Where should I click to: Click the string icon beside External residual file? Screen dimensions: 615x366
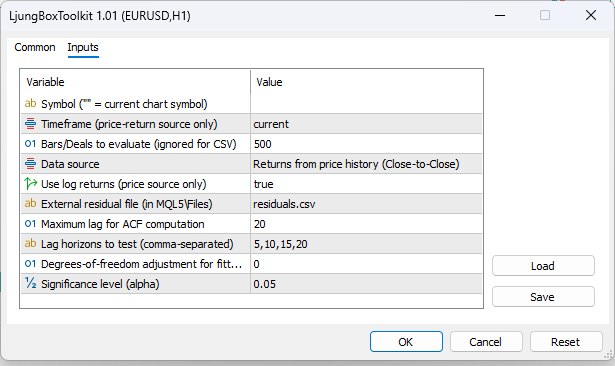[x=30, y=204]
